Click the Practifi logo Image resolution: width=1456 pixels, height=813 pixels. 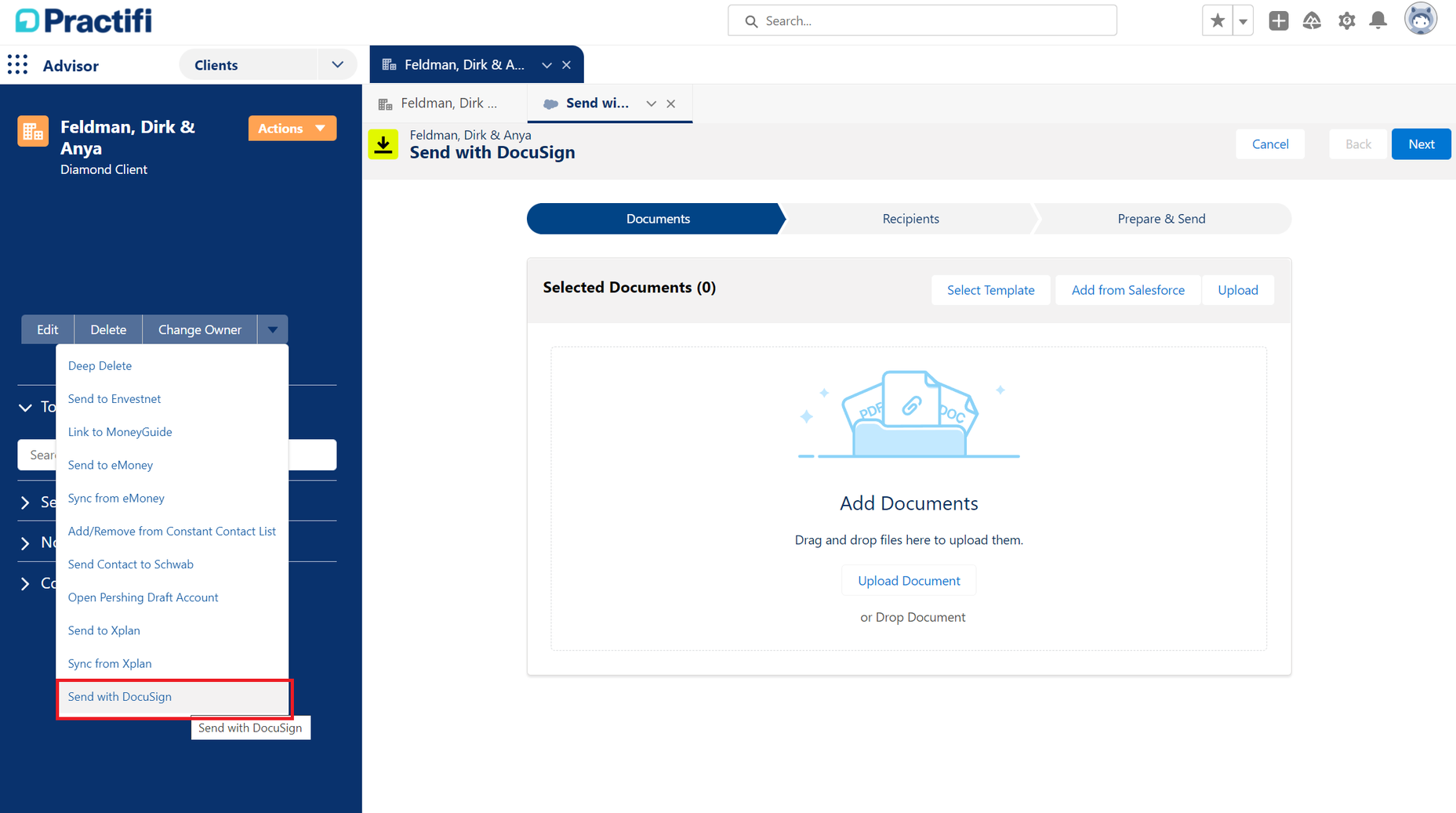click(x=83, y=20)
